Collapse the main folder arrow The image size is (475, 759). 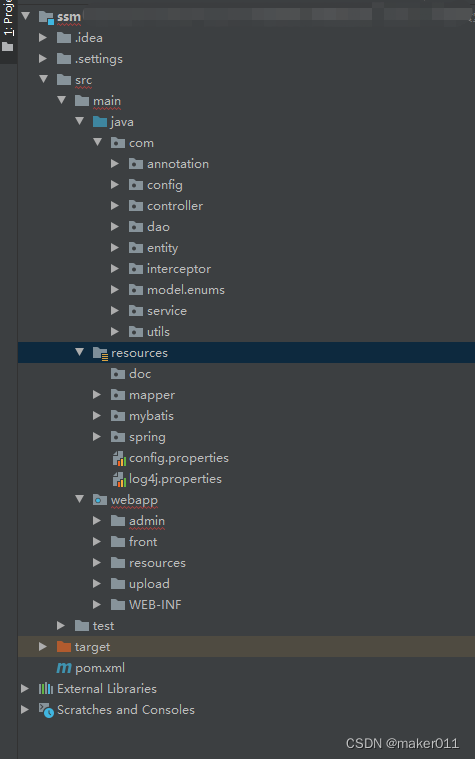tap(61, 100)
